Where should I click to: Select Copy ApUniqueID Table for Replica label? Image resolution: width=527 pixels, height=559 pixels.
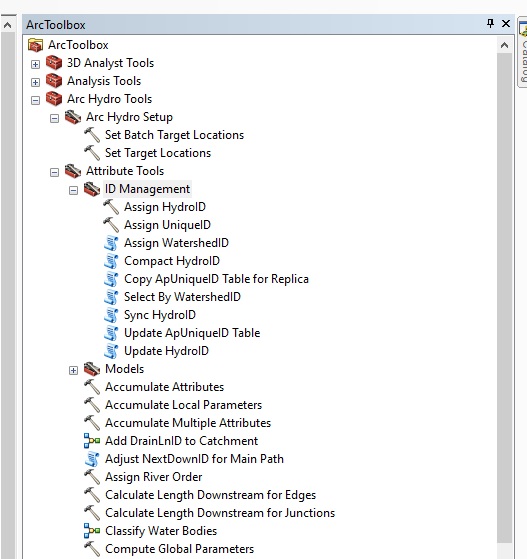coord(216,279)
